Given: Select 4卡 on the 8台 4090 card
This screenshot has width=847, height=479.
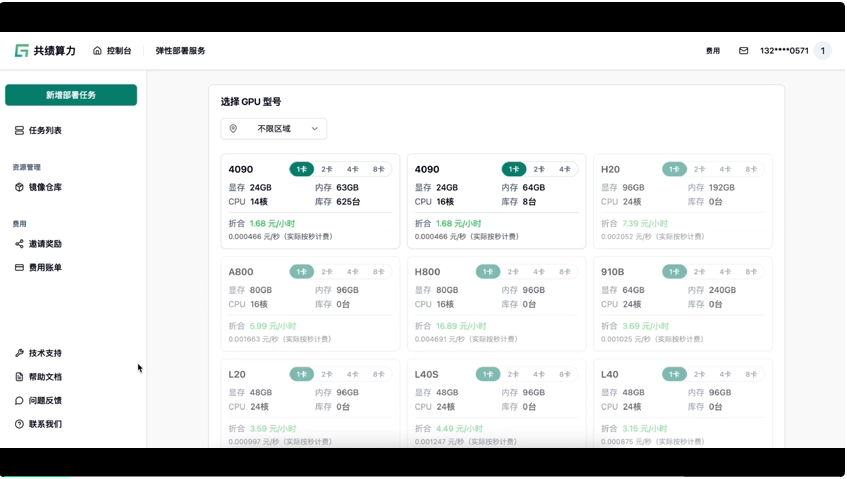Looking at the screenshot, I should tap(565, 170).
